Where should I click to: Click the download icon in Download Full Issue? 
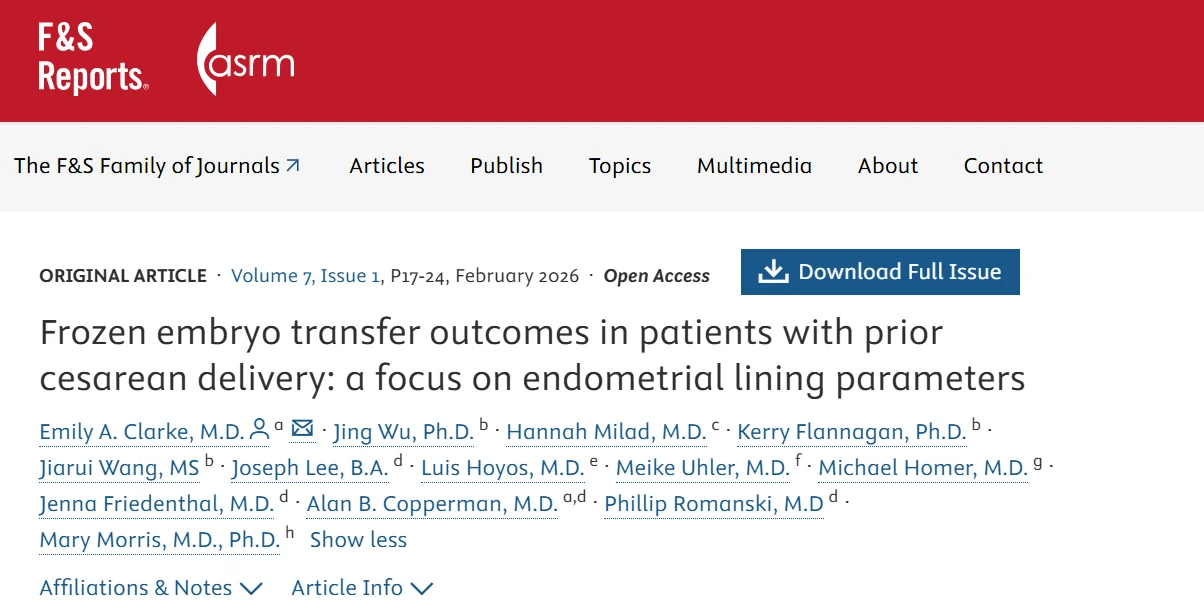pos(773,272)
